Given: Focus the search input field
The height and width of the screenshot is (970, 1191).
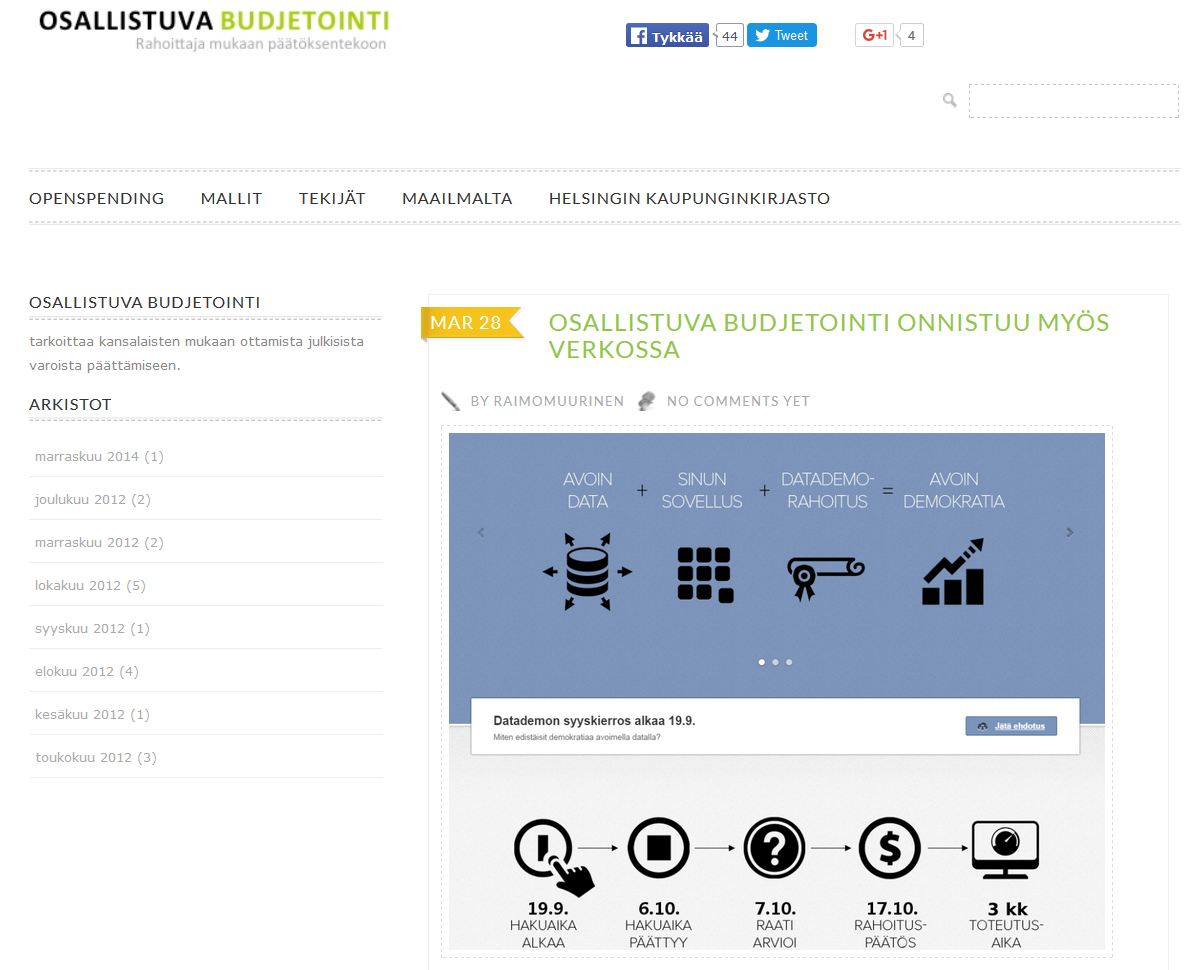Looking at the screenshot, I should click(x=1073, y=101).
